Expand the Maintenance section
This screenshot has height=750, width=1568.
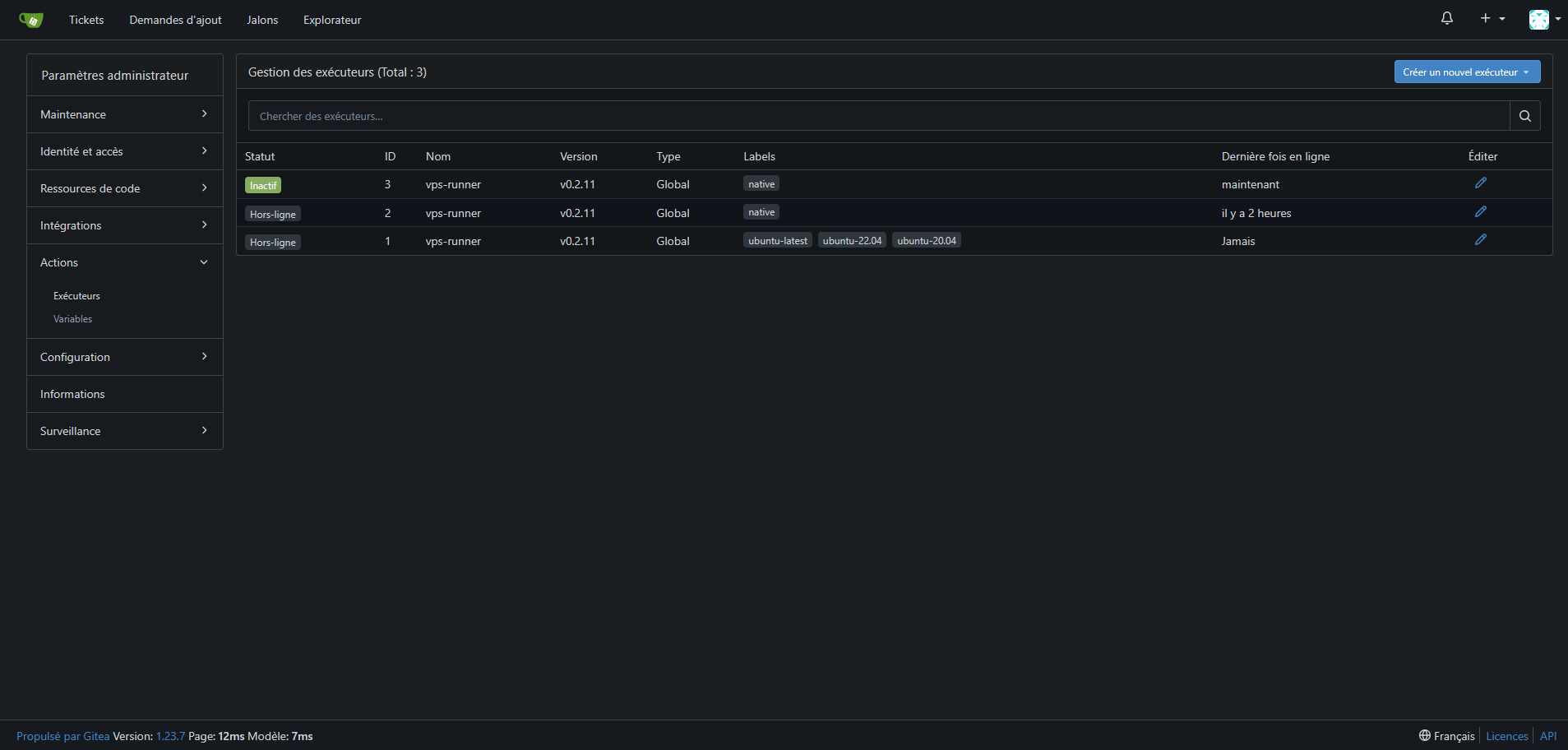pos(124,114)
